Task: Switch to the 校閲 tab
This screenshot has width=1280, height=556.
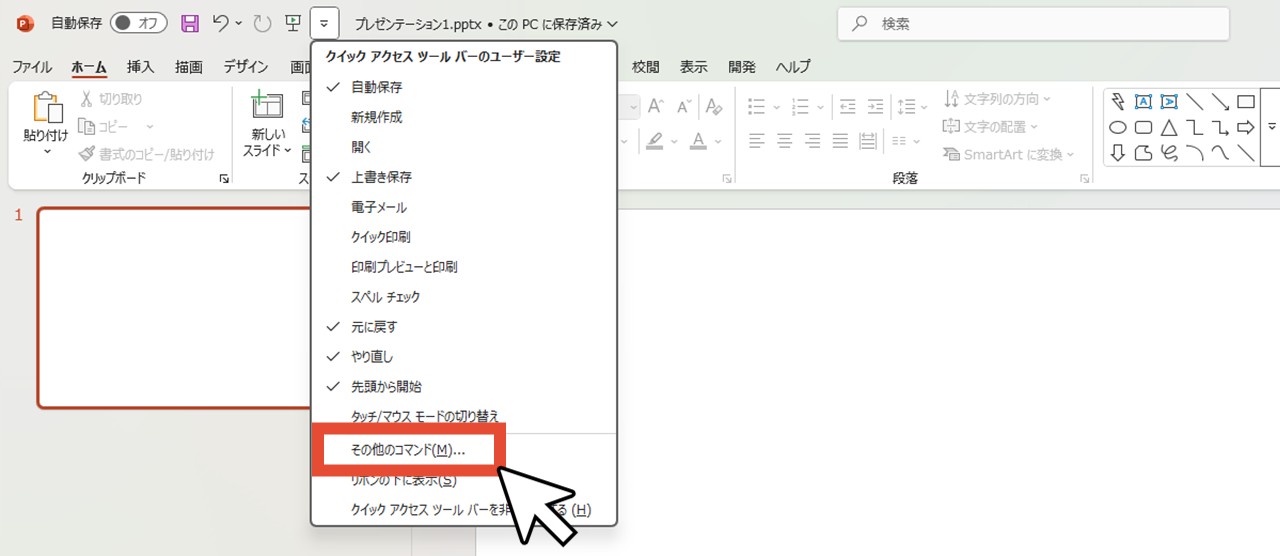Action: click(x=646, y=67)
